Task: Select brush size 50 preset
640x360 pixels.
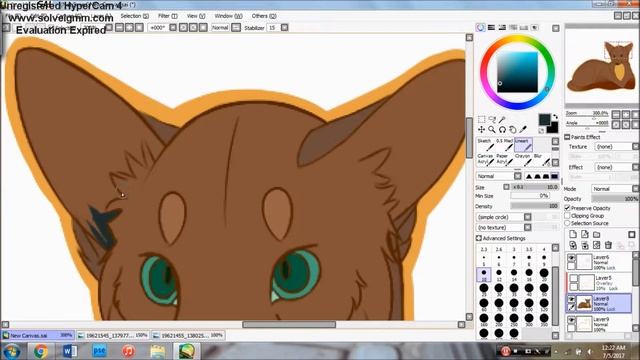Action: click(544, 289)
